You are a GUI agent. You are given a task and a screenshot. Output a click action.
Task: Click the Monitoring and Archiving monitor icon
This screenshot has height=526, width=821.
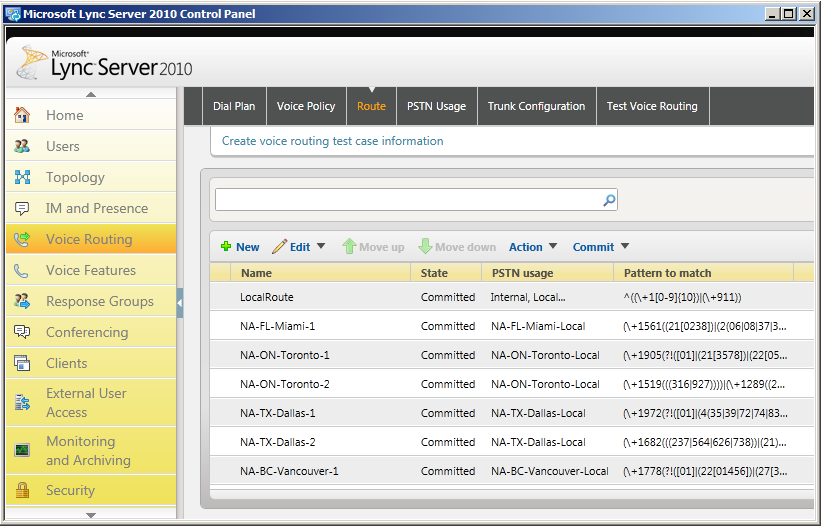22,450
